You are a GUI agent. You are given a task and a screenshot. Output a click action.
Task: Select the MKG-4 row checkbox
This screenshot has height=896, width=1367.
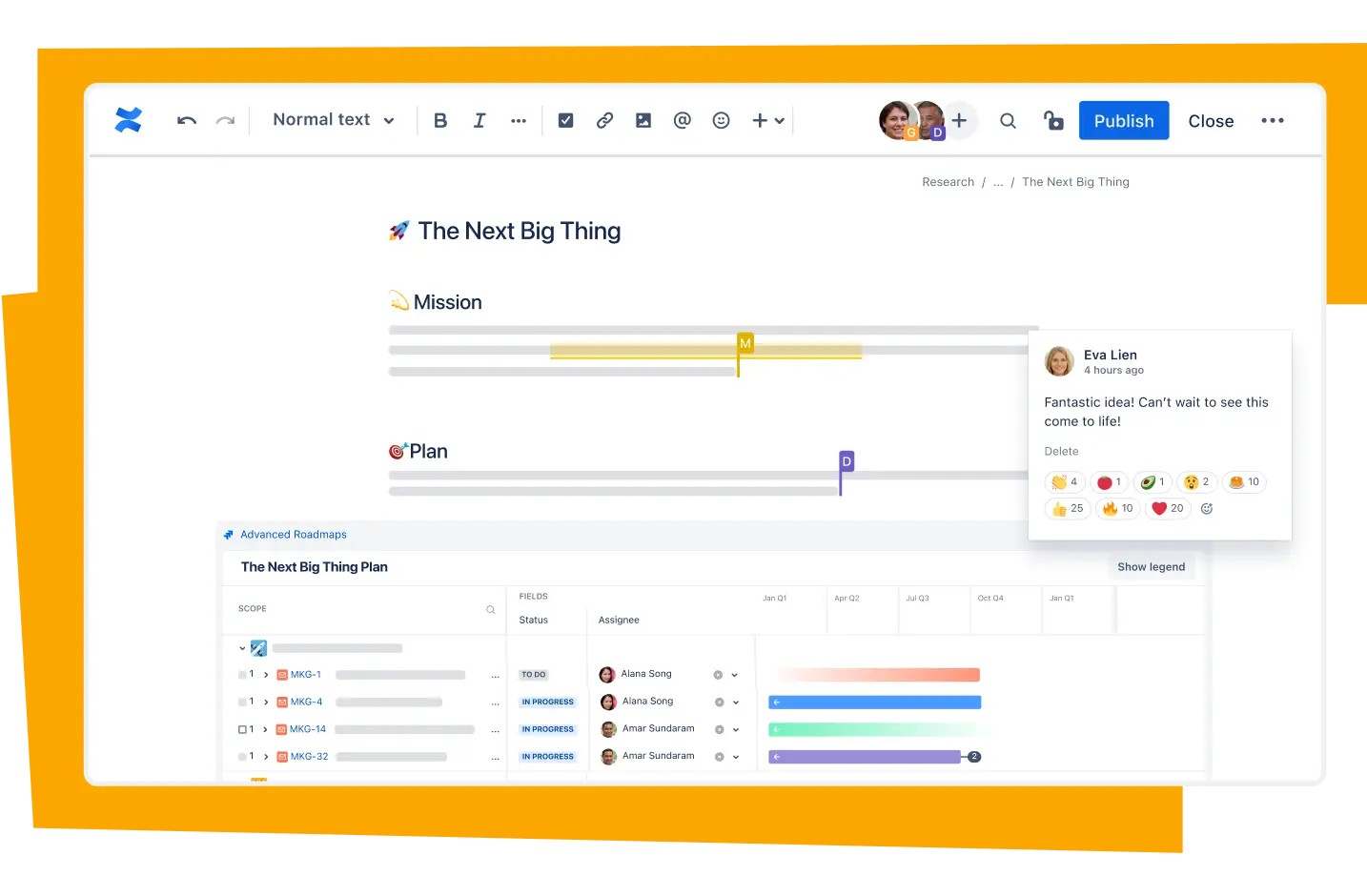(242, 703)
